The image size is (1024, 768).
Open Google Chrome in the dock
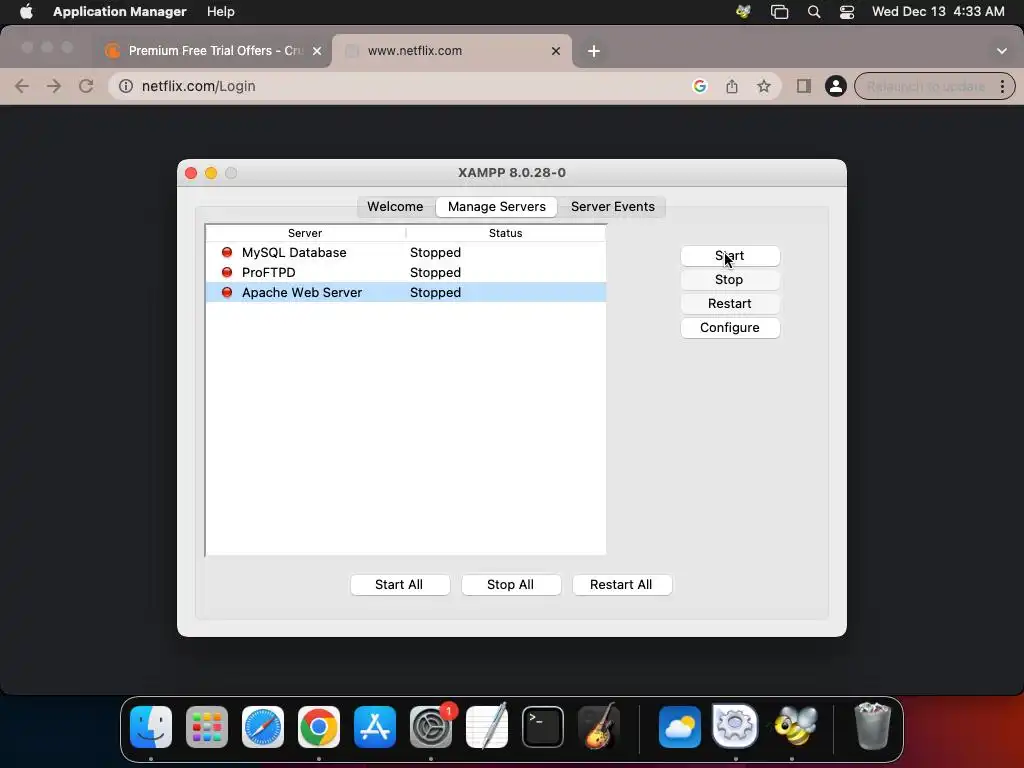point(319,727)
